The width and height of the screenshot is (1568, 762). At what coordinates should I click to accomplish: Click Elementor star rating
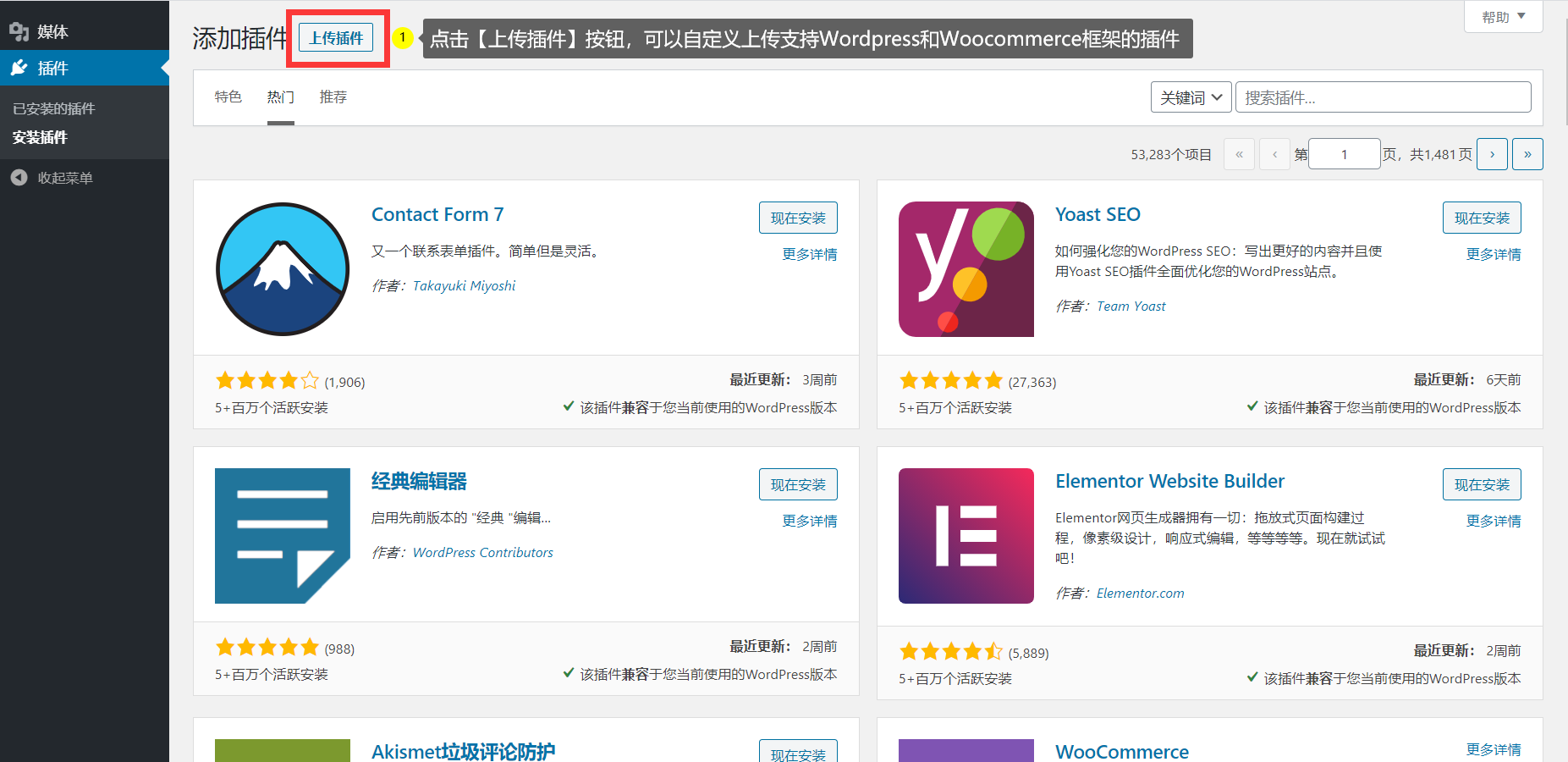click(951, 651)
